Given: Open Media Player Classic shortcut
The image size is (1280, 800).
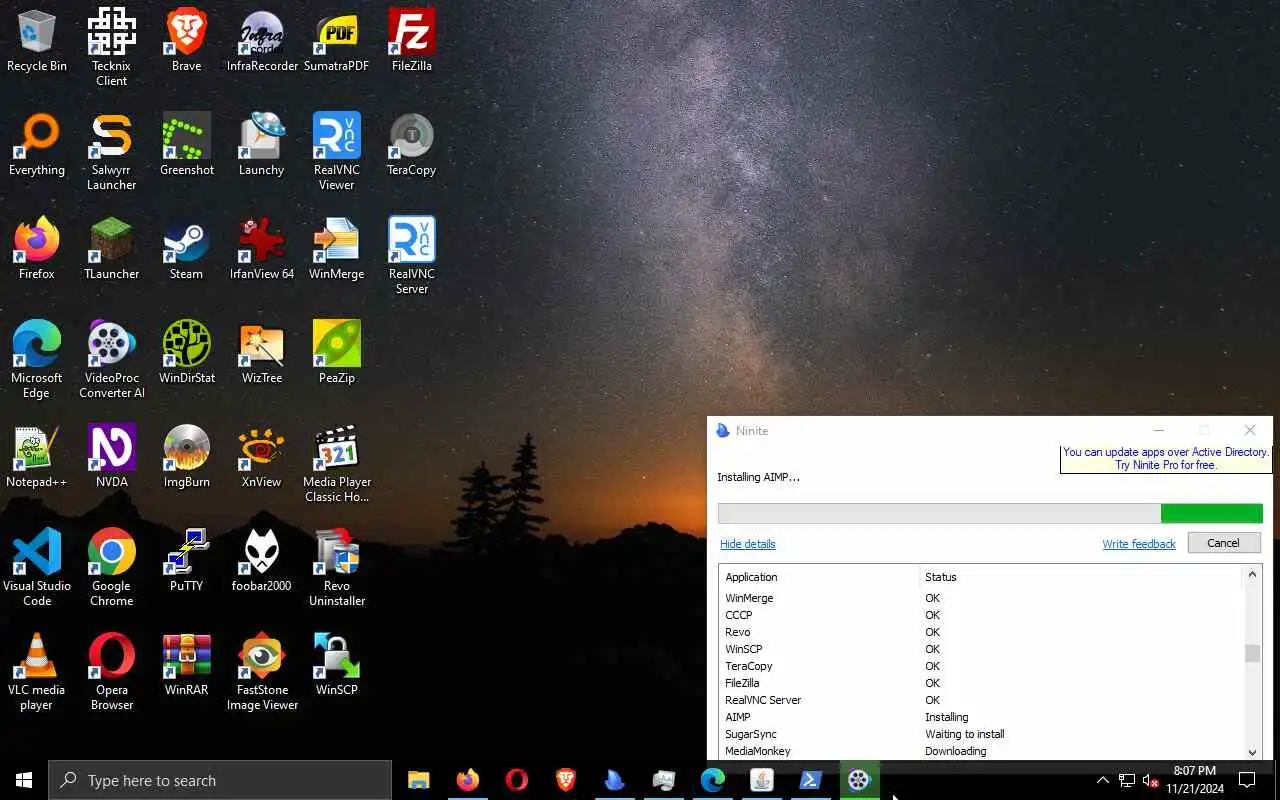Looking at the screenshot, I should (x=336, y=464).
